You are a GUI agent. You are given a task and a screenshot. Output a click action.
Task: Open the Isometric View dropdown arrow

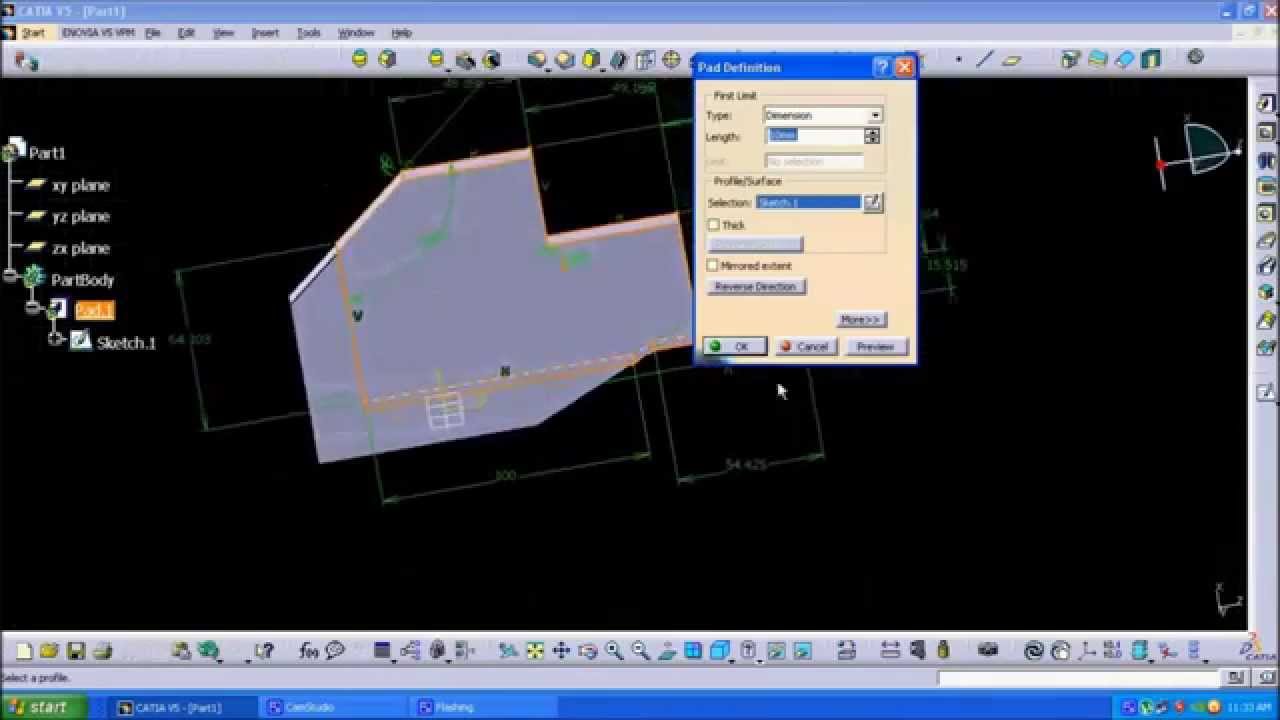733,659
